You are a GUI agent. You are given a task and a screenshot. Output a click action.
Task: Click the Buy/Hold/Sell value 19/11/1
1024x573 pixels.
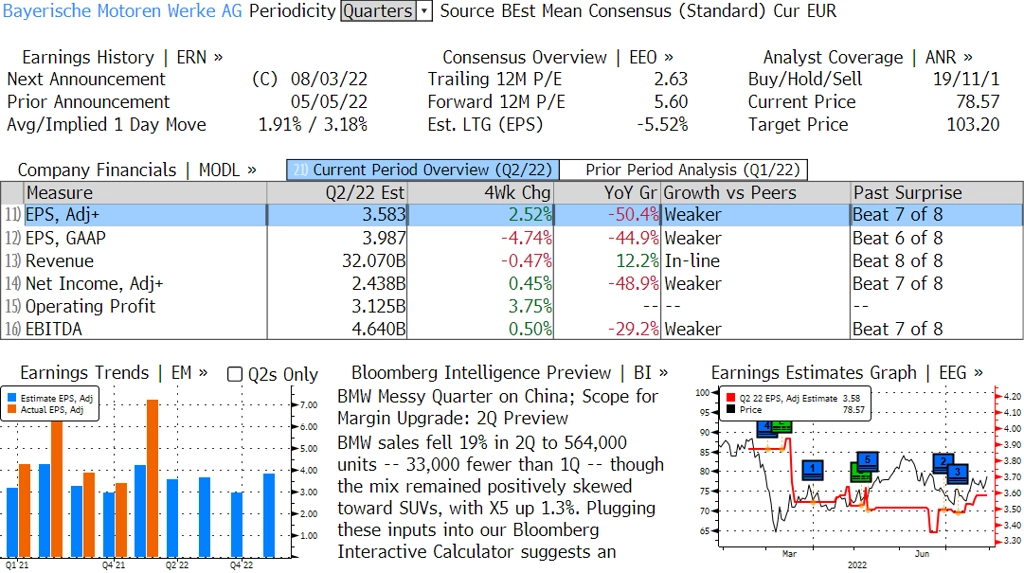[x=966, y=79]
